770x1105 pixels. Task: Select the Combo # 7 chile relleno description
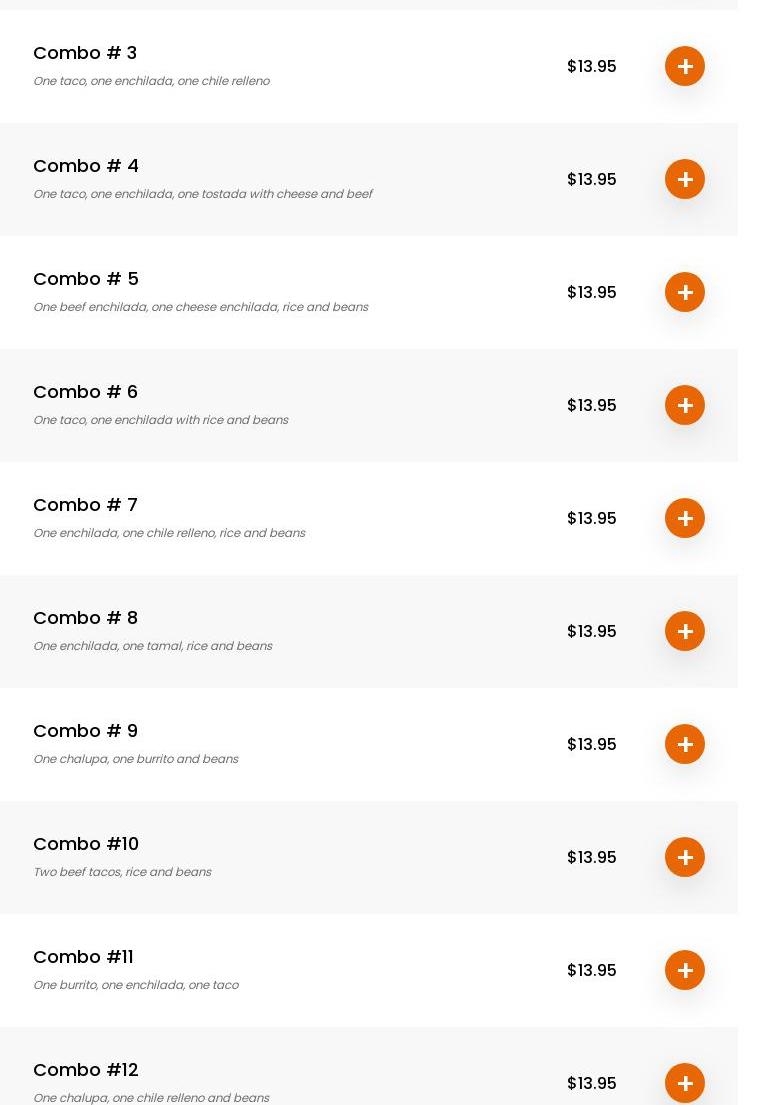pos(169,533)
